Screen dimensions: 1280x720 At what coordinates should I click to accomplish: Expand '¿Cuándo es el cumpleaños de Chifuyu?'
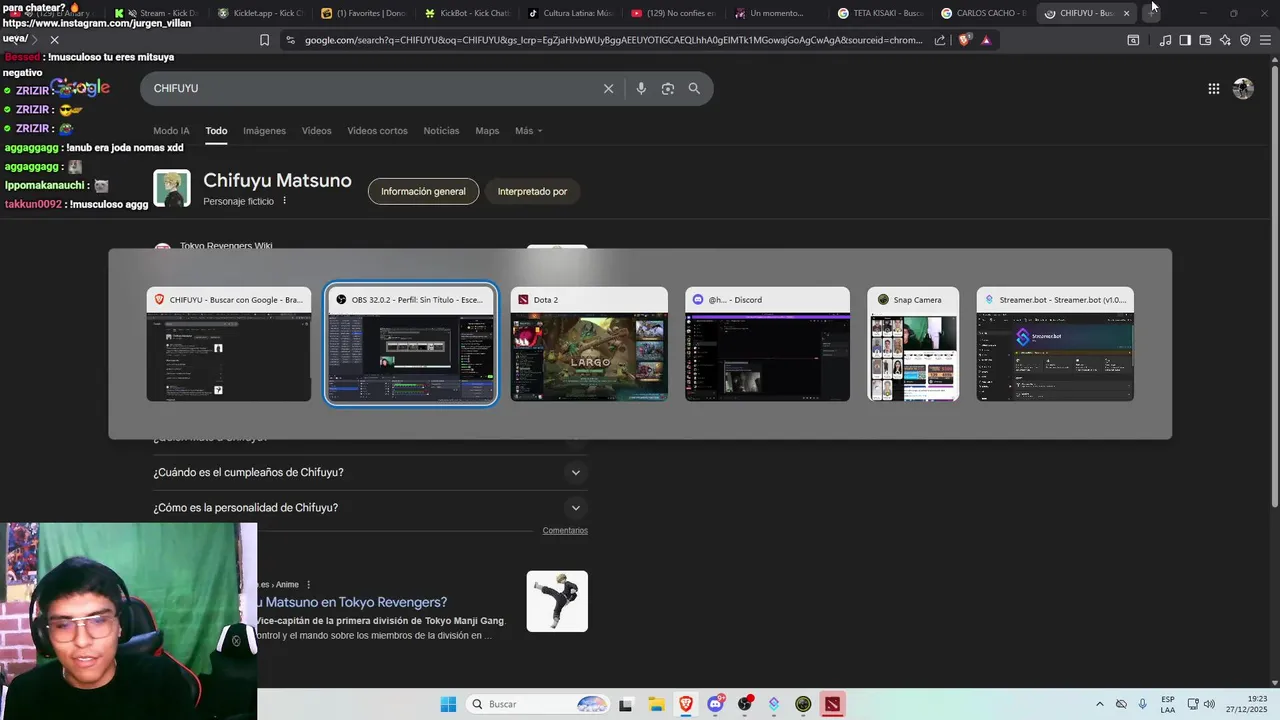point(370,472)
